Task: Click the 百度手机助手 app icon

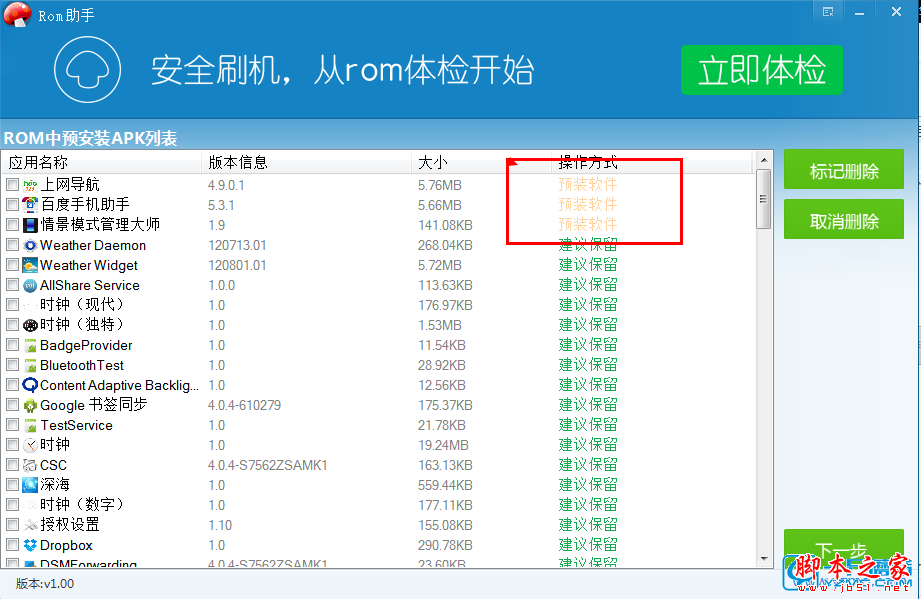Action: point(30,205)
